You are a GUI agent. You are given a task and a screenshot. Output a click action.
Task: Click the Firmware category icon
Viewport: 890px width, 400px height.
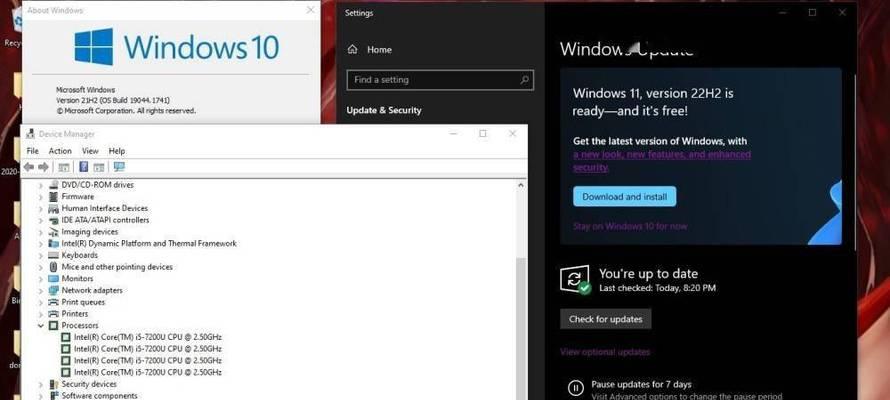pyautogui.click(x=53, y=196)
